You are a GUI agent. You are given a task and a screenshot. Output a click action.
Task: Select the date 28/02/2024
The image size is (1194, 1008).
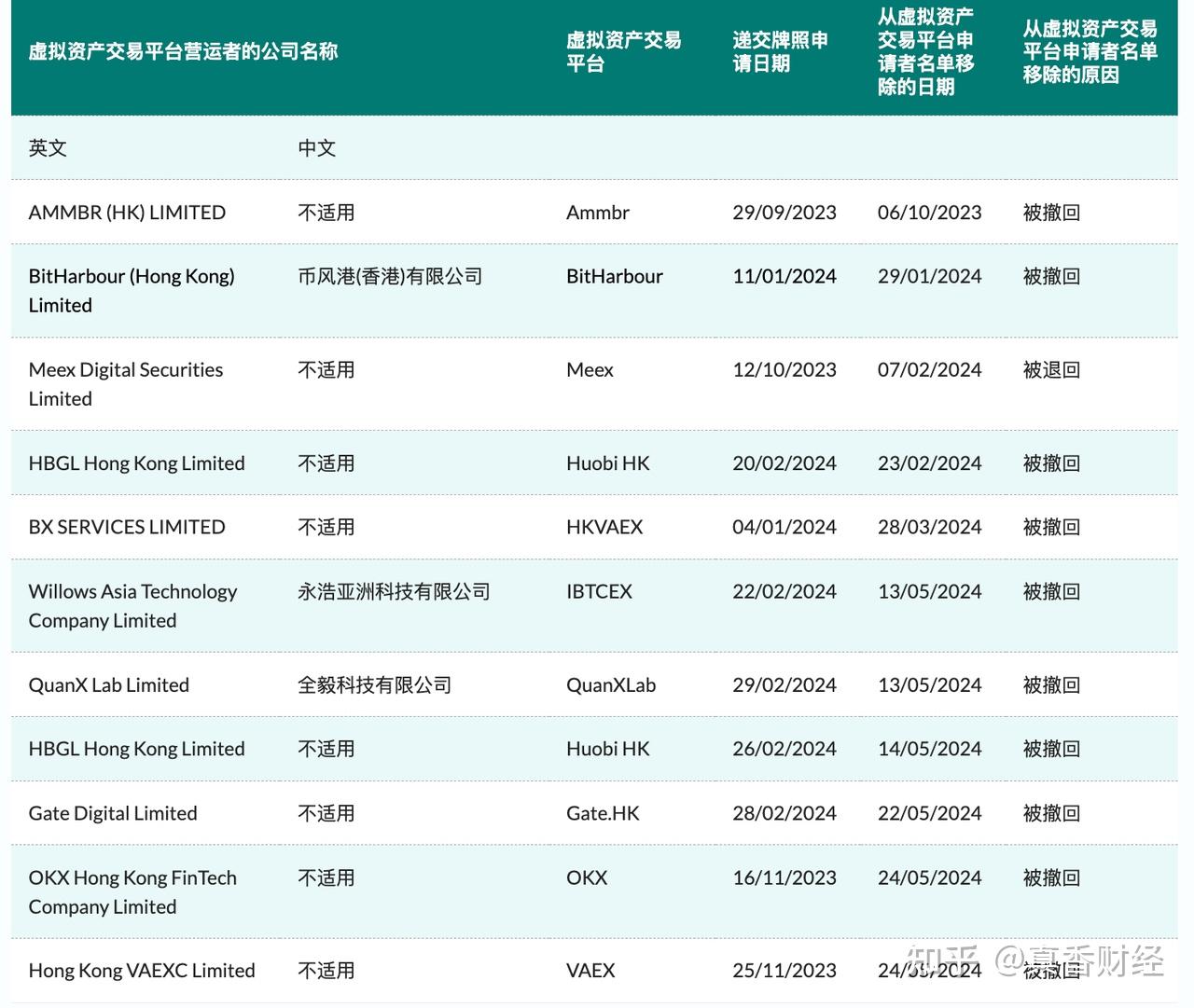pyautogui.click(x=784, y=814)
